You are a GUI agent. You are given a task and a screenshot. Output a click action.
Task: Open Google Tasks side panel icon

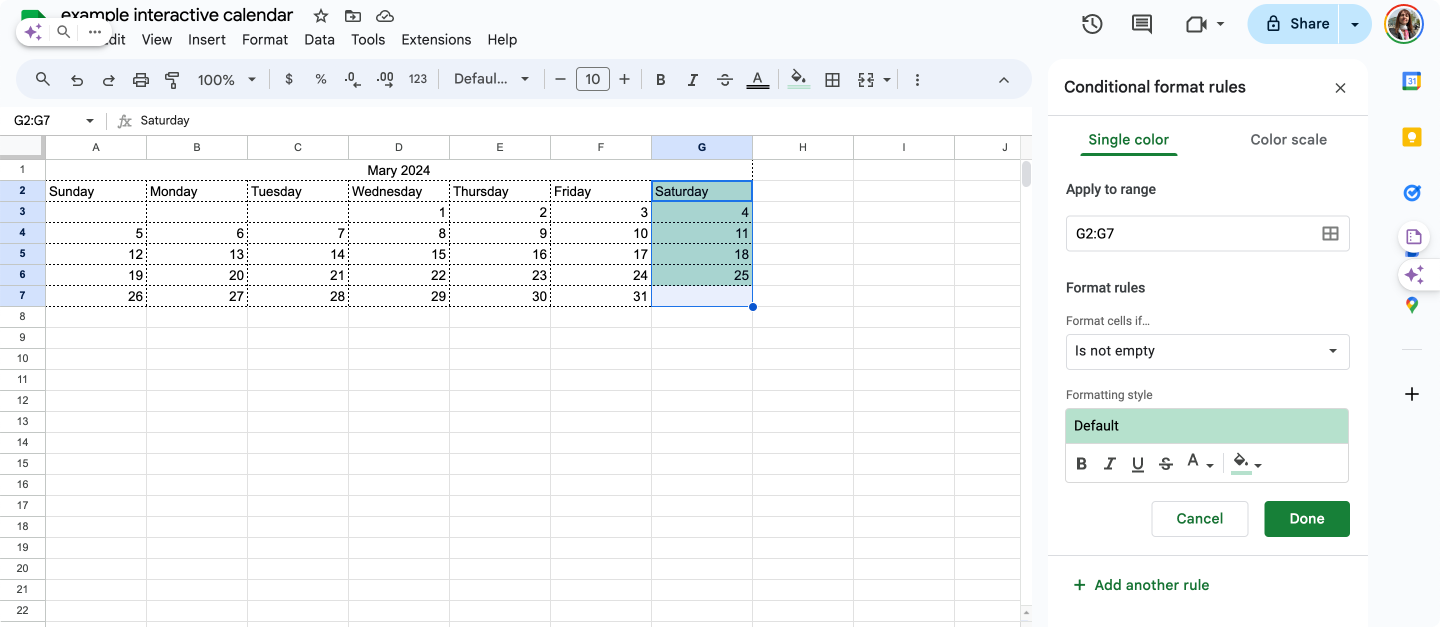(x=1412, y=193)
